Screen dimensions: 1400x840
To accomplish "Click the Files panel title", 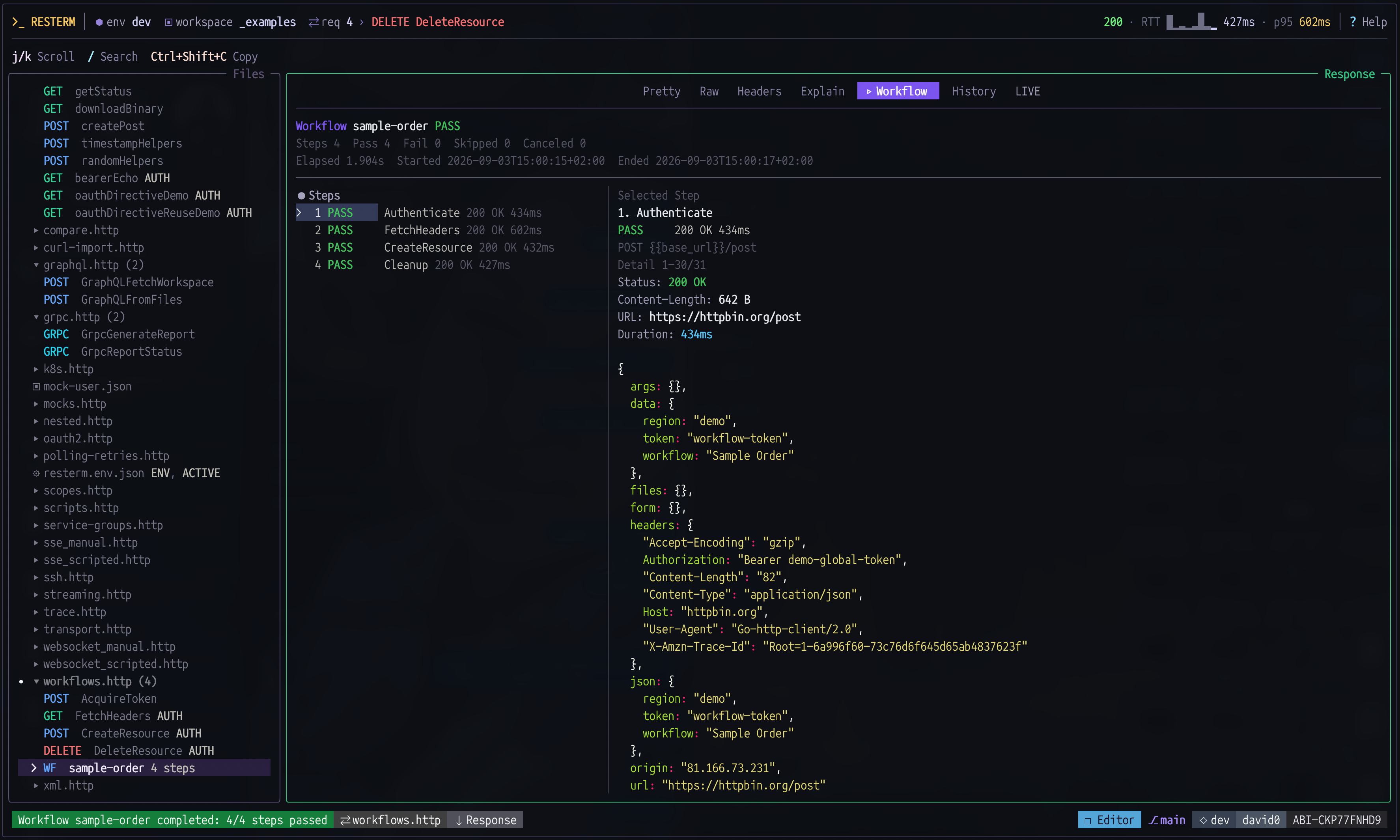I will pyautogui.click(x=248, y=74).
